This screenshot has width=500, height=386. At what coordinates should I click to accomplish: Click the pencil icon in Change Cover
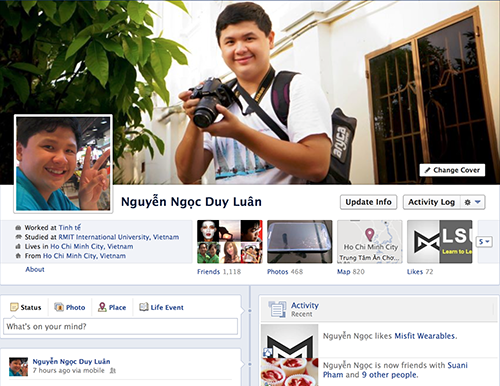click(427, 170)
